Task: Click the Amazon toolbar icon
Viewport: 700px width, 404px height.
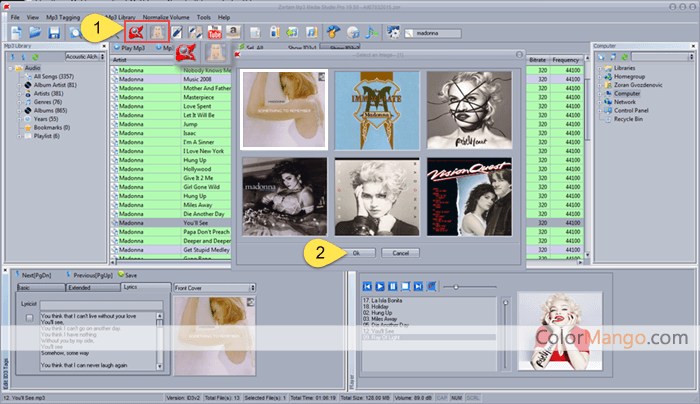Action: coord(233,32)
